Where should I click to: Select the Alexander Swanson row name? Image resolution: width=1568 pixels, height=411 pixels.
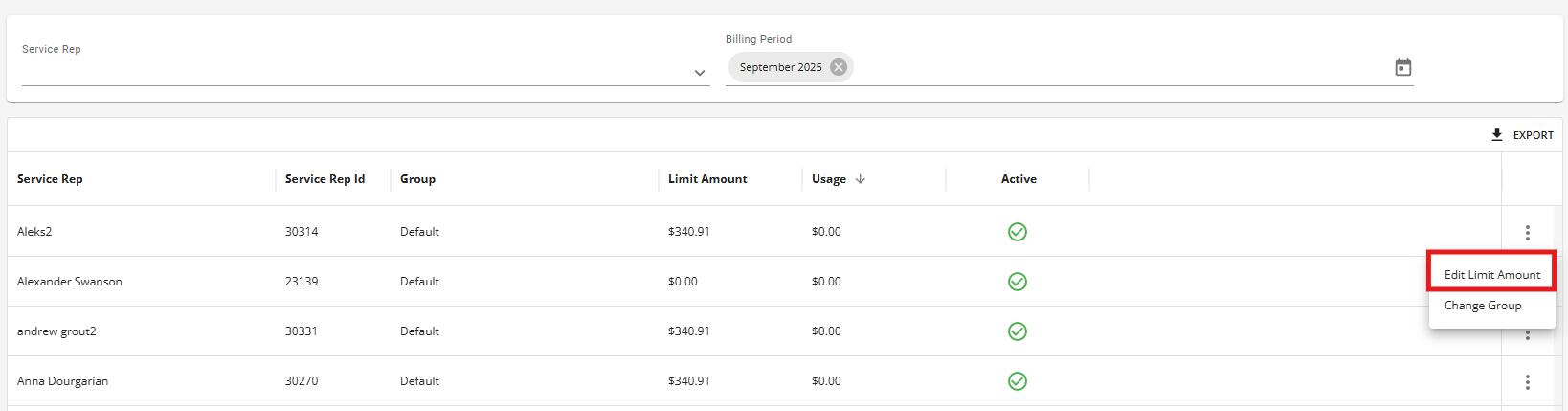(x=70, y=282)
